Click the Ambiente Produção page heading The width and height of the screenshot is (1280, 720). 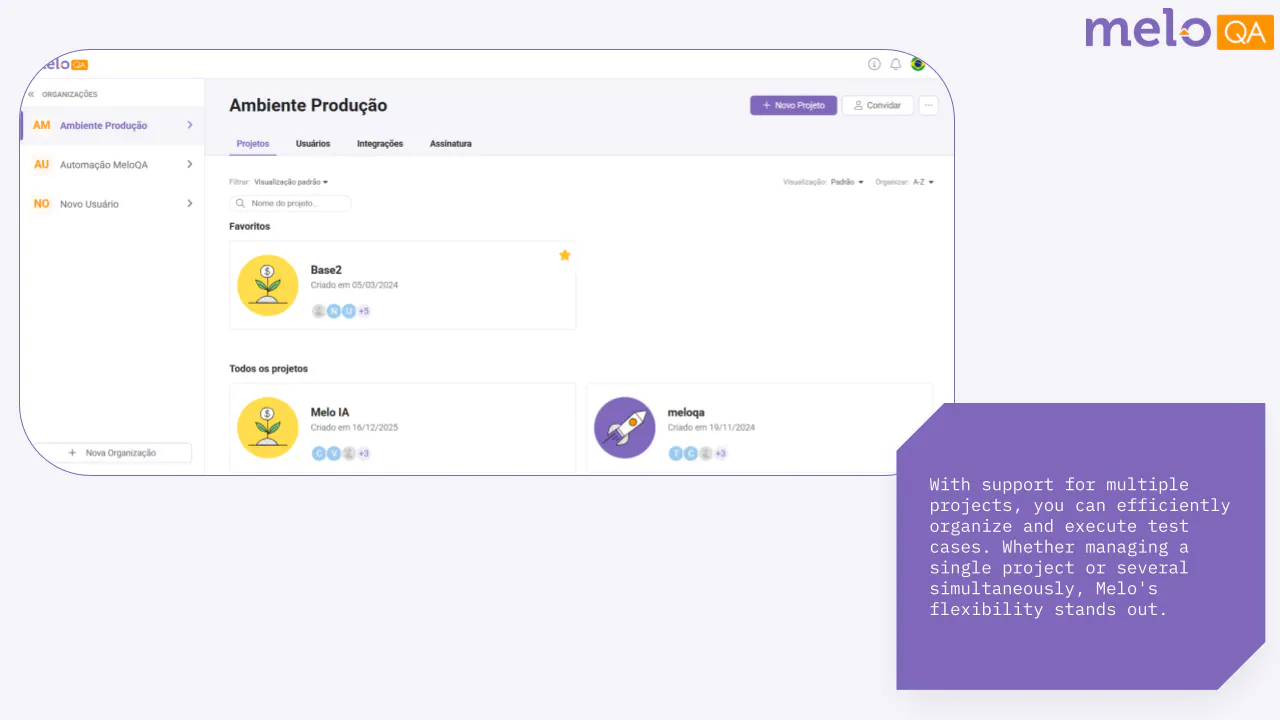[x=308, y=106]
